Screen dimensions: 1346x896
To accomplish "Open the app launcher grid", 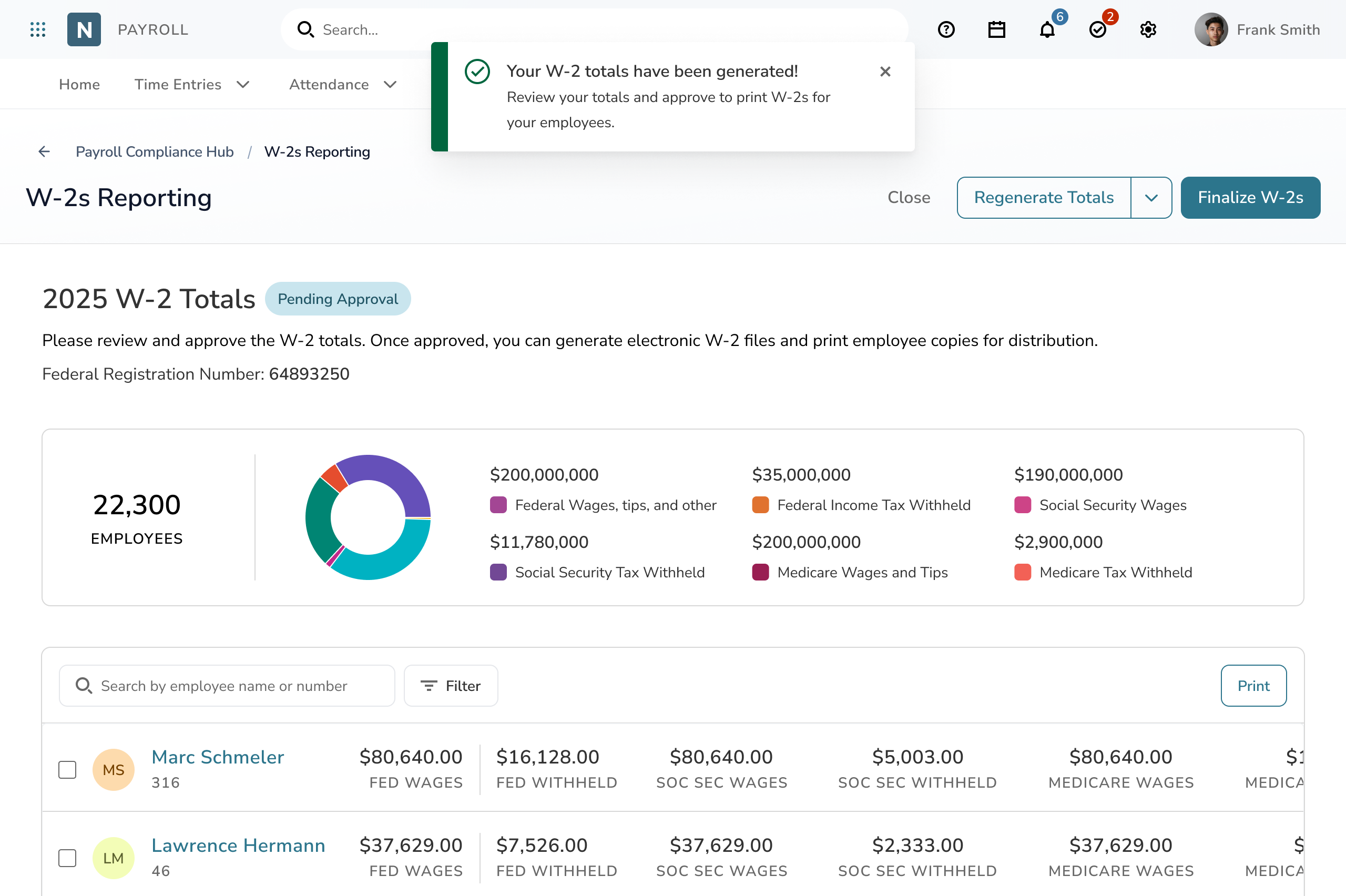I will point(38,29).
